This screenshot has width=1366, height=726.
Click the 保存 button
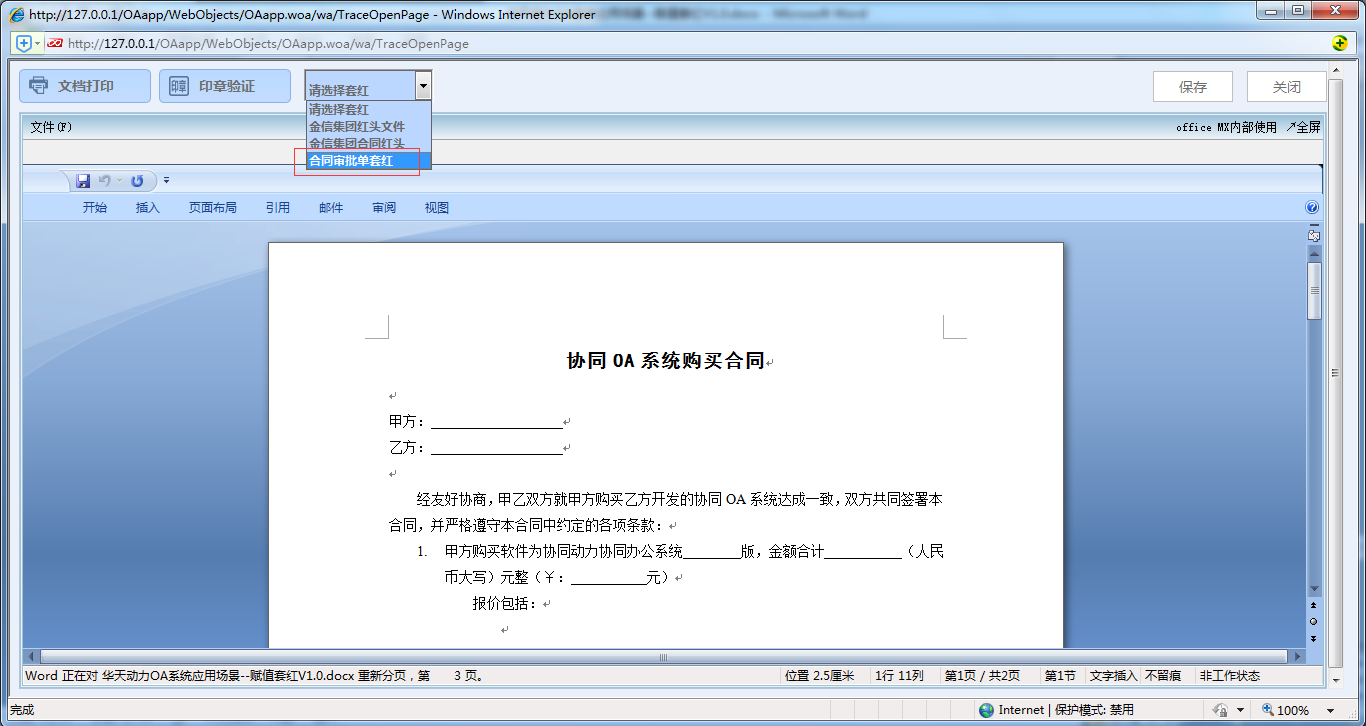tap(1192, 86)
